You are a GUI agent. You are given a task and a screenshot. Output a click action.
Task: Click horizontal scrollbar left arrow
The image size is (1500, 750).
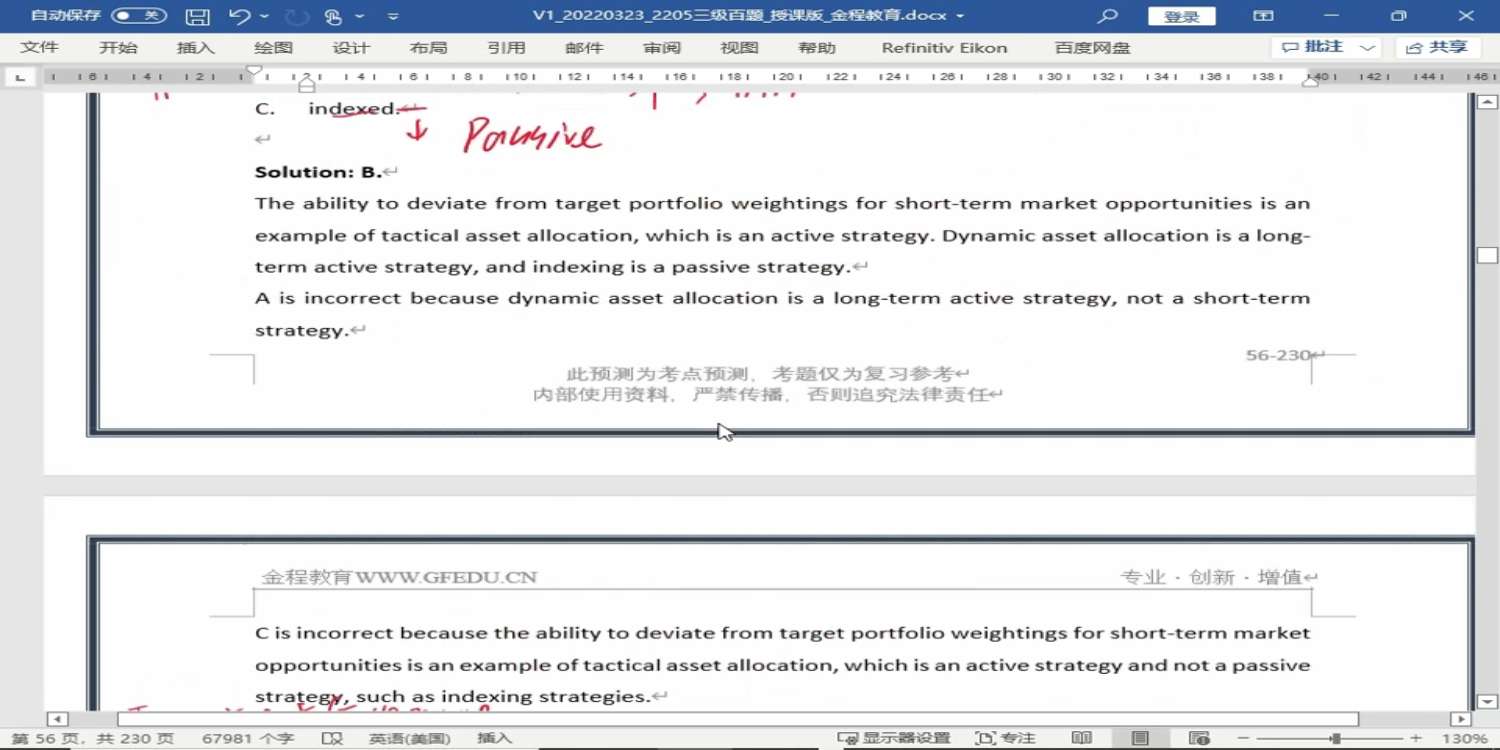point(57,719)
